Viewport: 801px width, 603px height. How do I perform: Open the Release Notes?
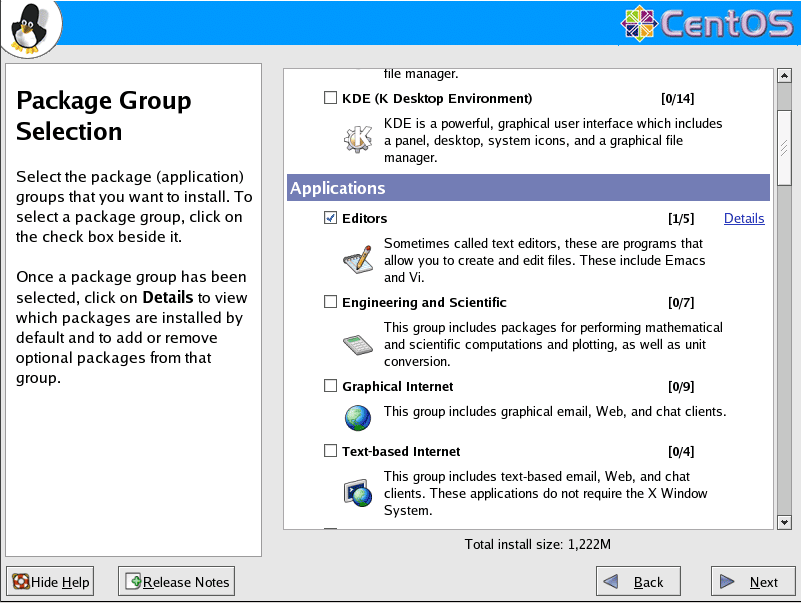[176, 582]
